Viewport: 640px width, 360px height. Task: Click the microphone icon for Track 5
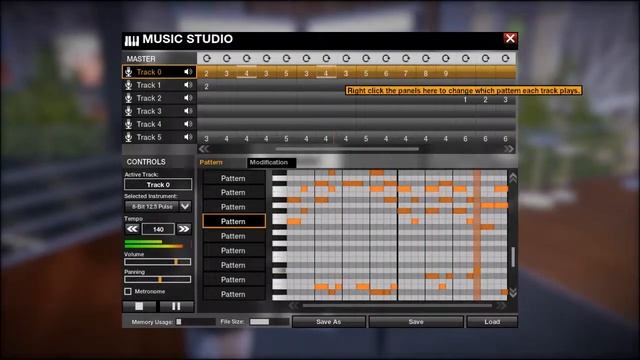[x=129, y=138]
